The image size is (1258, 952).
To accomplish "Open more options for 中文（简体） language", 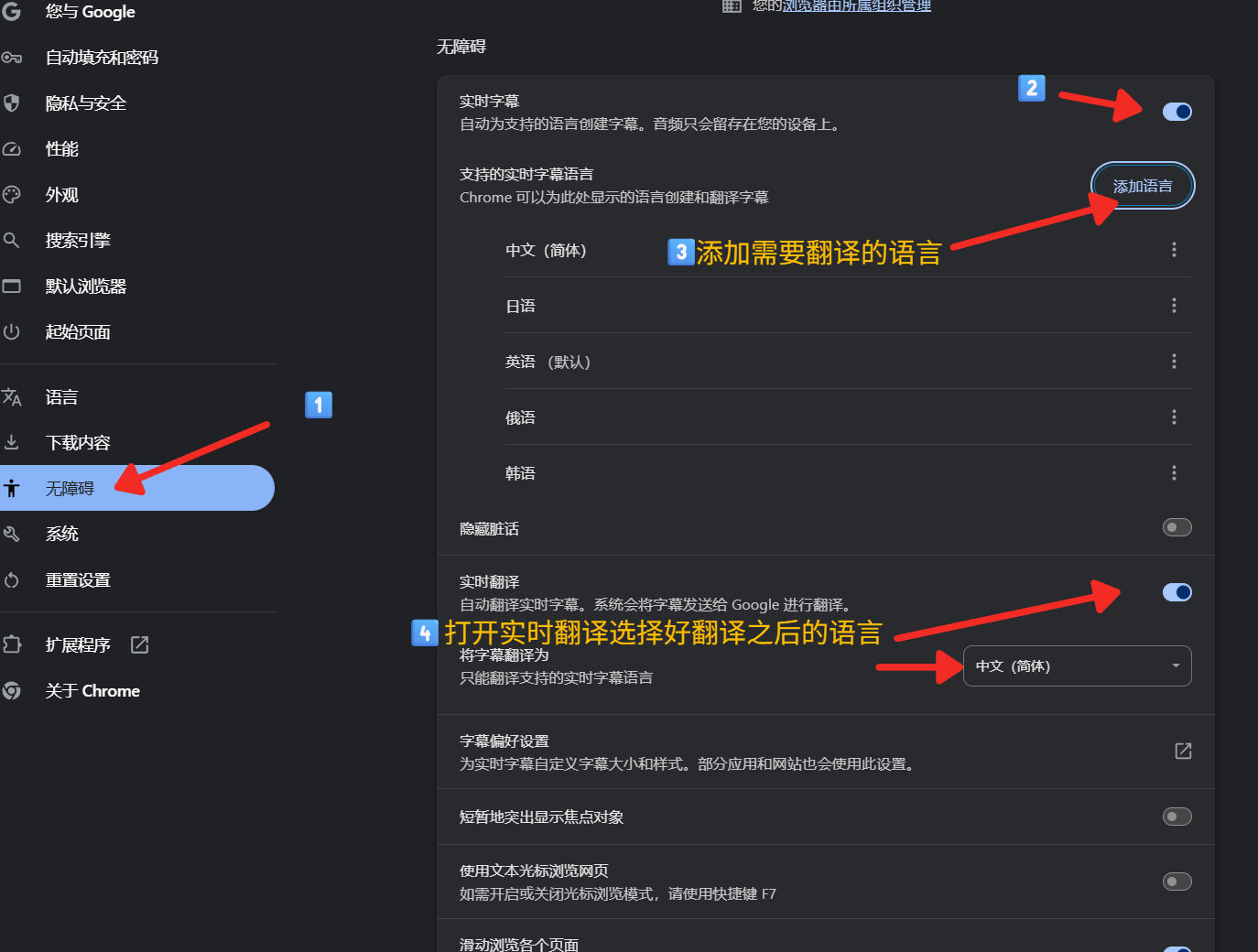I will 1174,250.
